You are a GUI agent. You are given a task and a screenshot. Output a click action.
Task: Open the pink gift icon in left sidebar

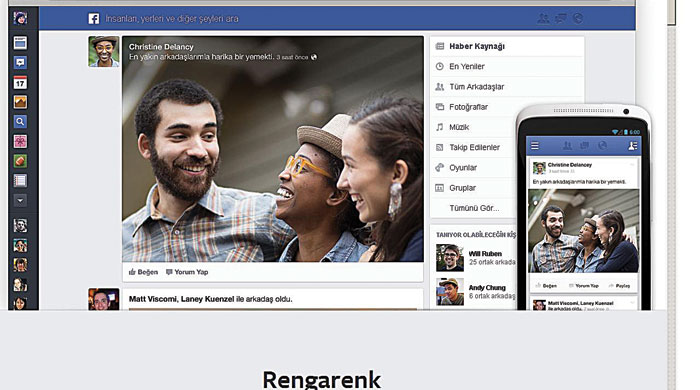[20, 141]
